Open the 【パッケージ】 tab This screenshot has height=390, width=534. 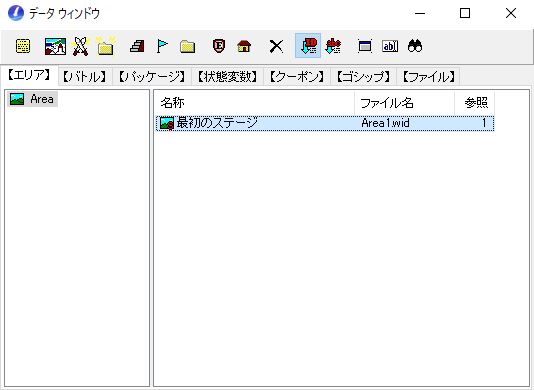coord(152,77)
